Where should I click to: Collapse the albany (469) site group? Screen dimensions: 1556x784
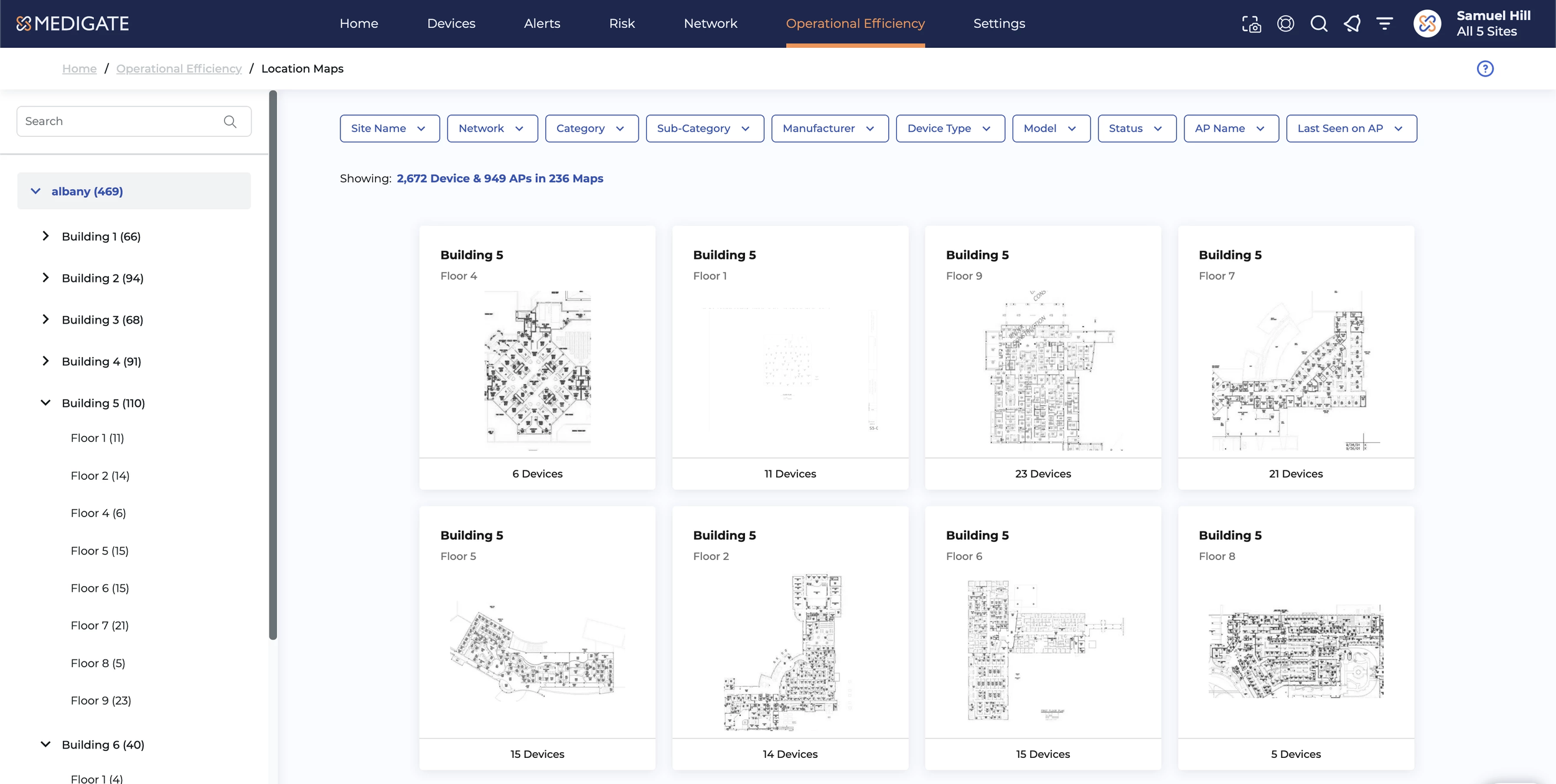[35, 191]
